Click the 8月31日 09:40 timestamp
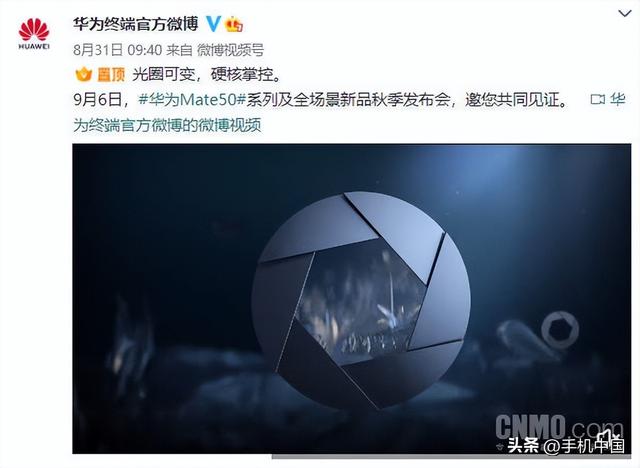The width and height of the screenshot is (640, 468). coord(118,50)
